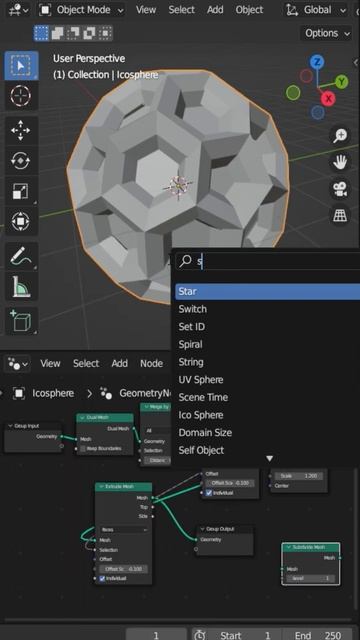Click the blue Z axis gizmo
The image size is (360, 640).
click(317, 62)
